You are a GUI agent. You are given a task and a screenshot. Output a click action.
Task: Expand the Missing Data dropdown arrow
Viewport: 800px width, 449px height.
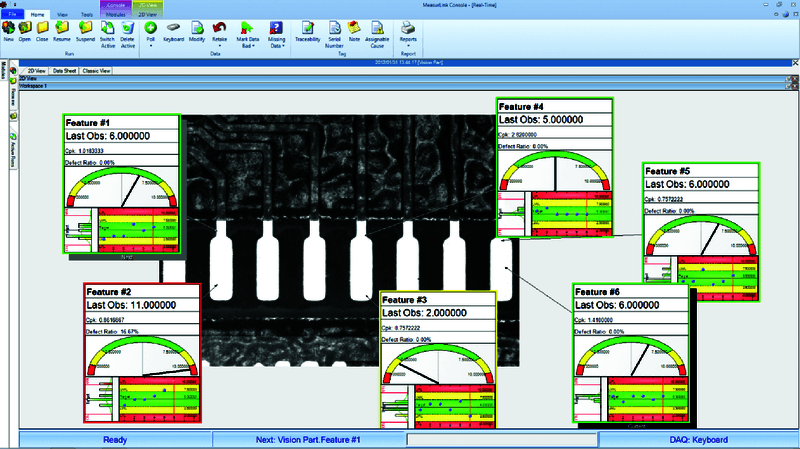[x=283, y=46]
